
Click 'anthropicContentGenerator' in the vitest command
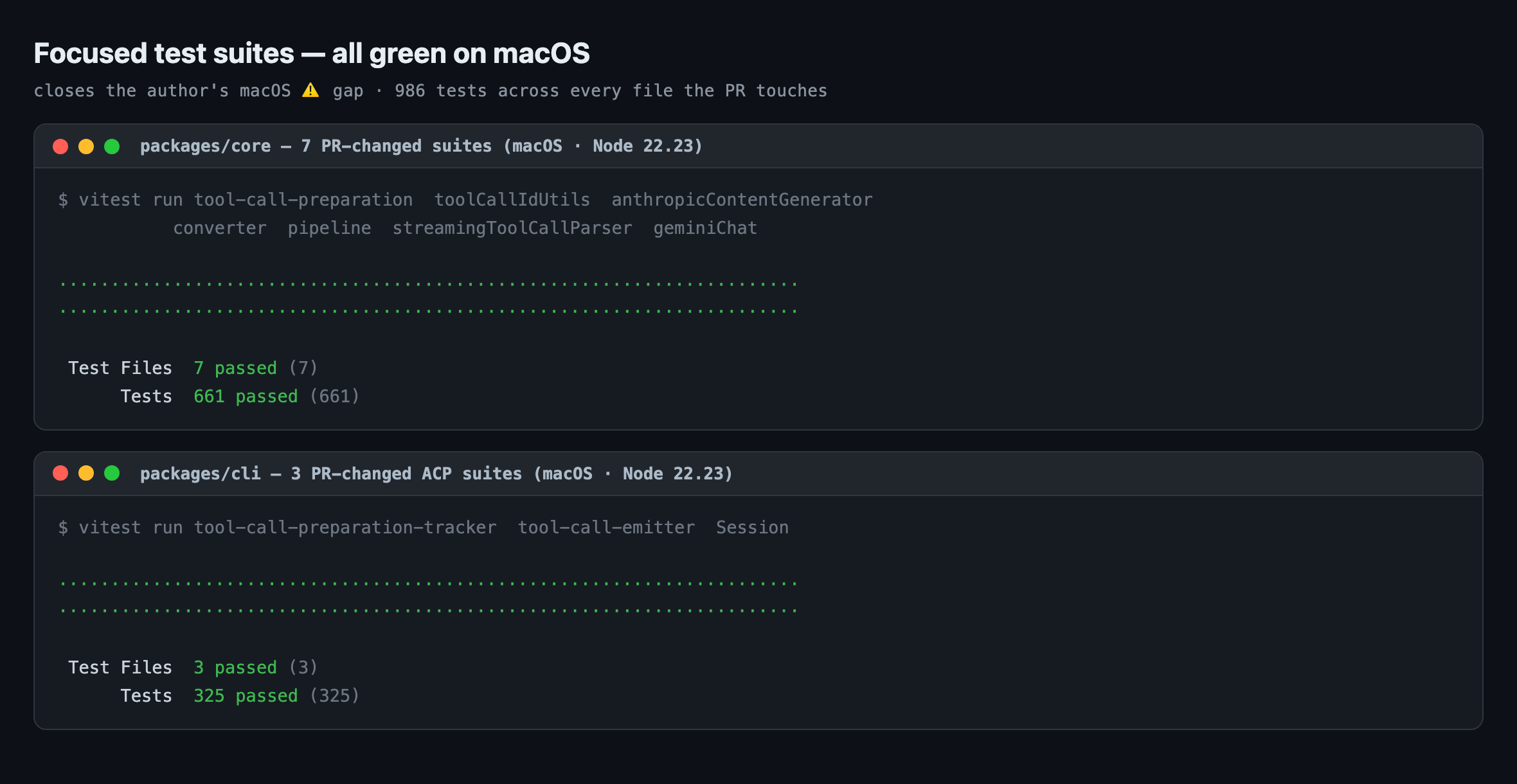click(742, 200)
